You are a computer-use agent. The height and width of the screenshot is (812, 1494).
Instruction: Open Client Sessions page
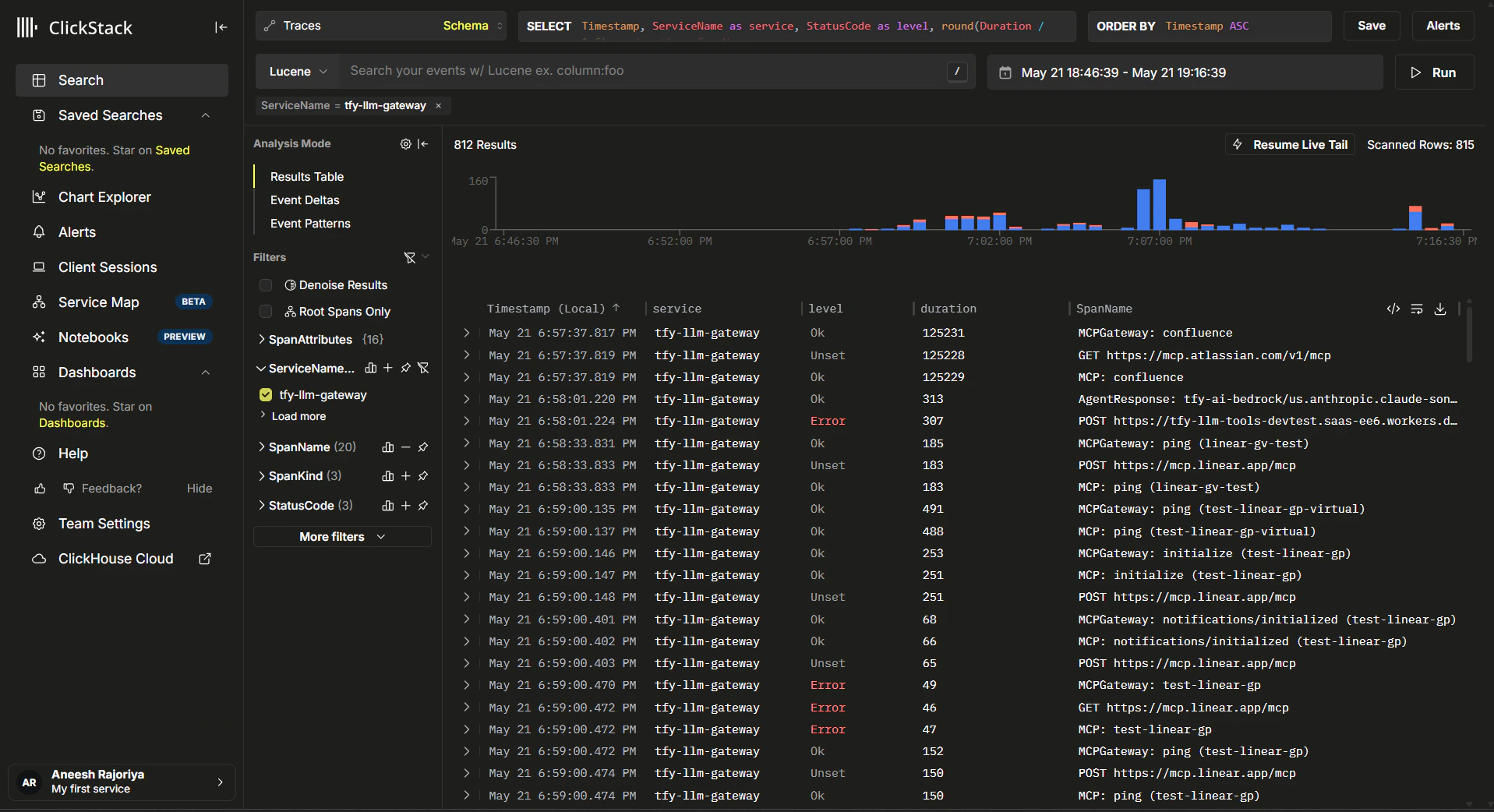click(x=108, y=267)
